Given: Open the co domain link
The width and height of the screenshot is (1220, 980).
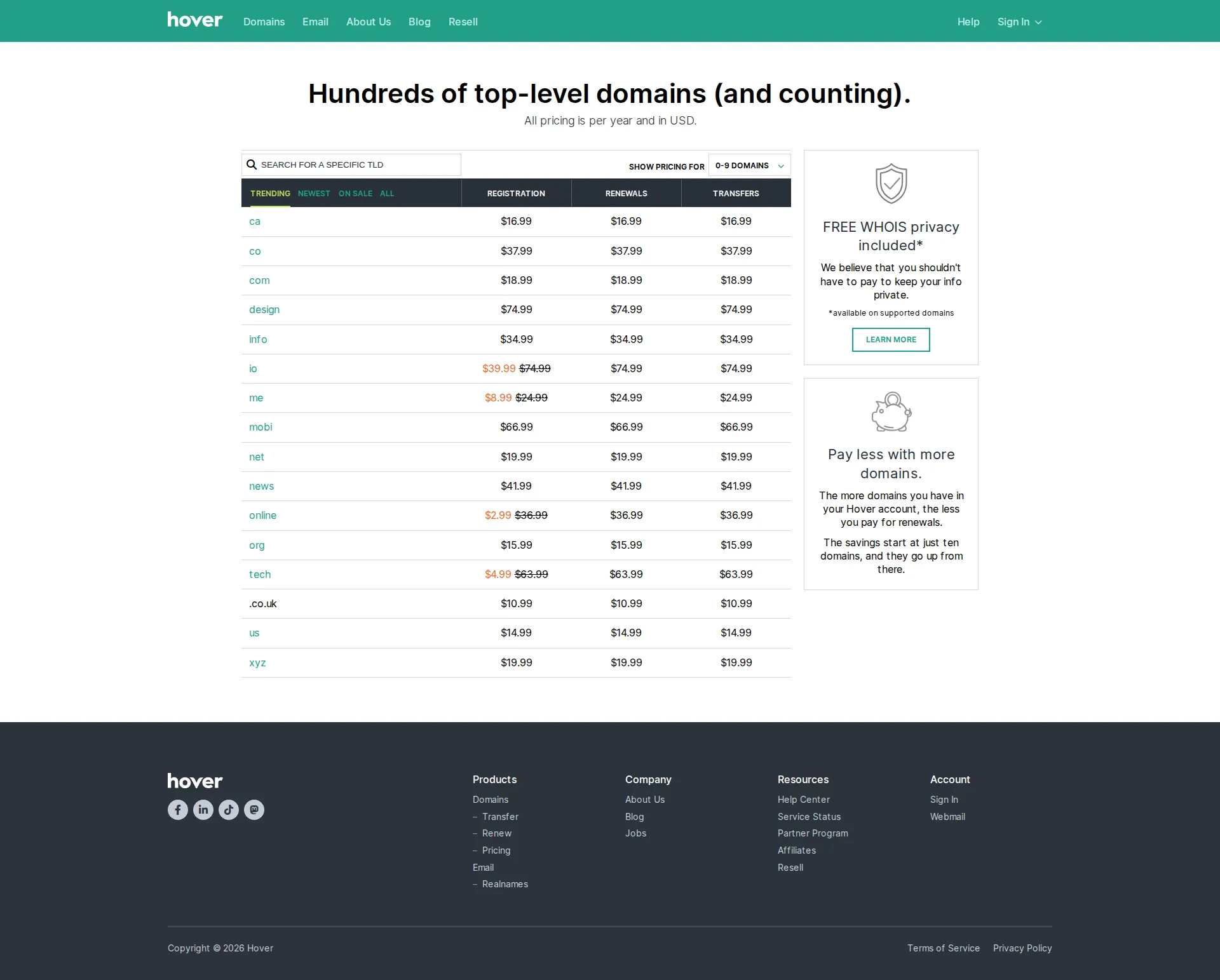Looking at the screenshot, I should [x=255, y=251].
